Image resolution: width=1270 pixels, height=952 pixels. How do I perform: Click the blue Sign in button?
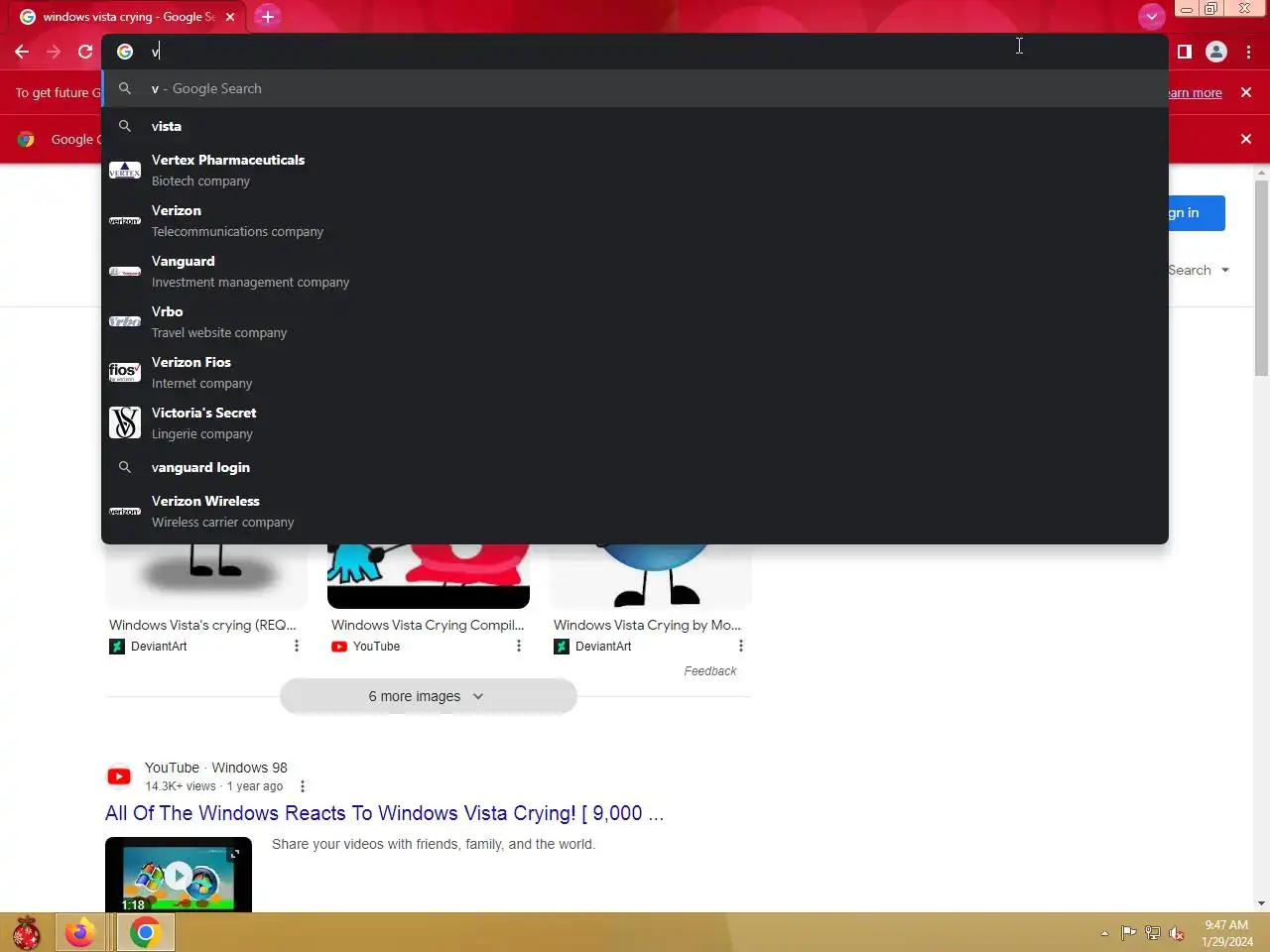[1197, 213]
